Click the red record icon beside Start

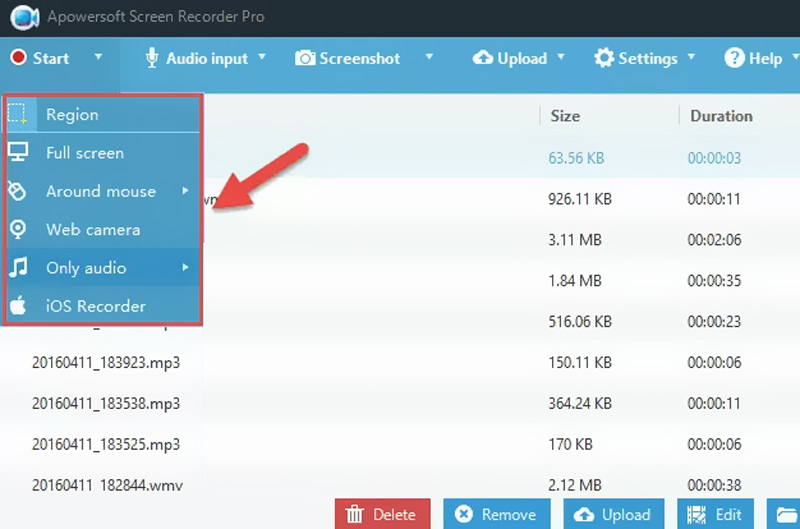click(x=18, y=58)
